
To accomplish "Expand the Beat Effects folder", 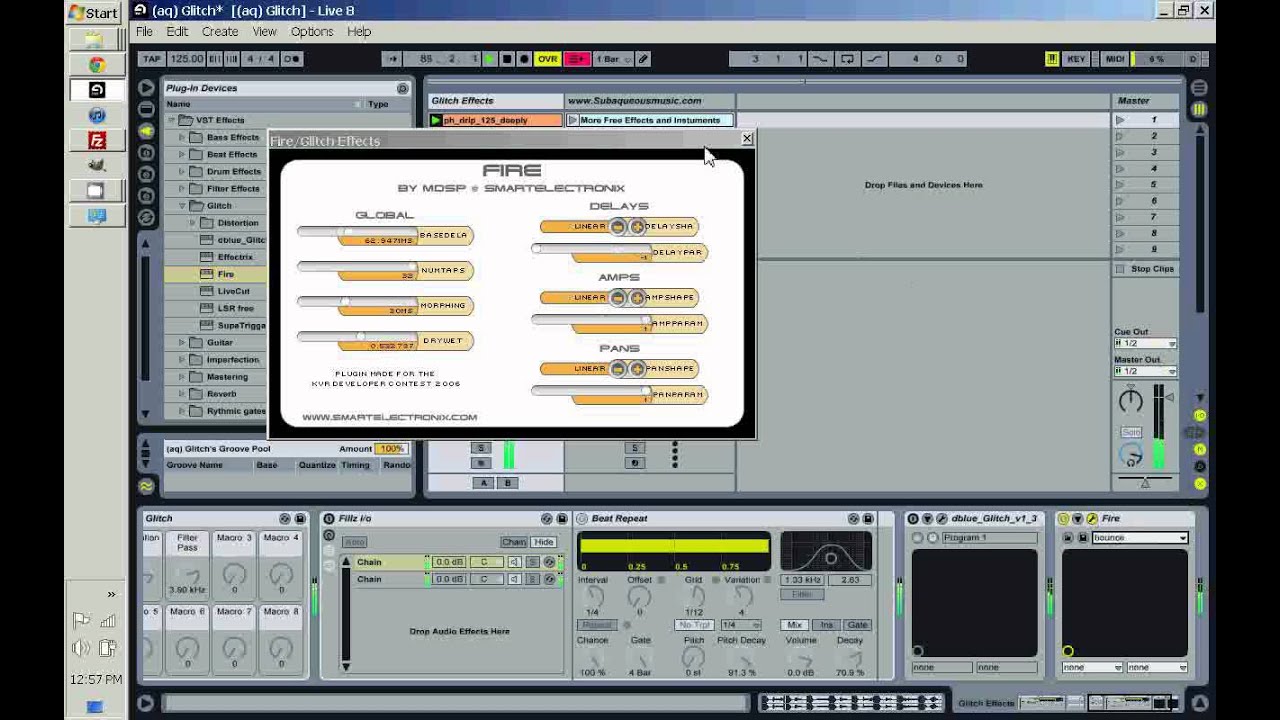I will (x=182, y=154).
